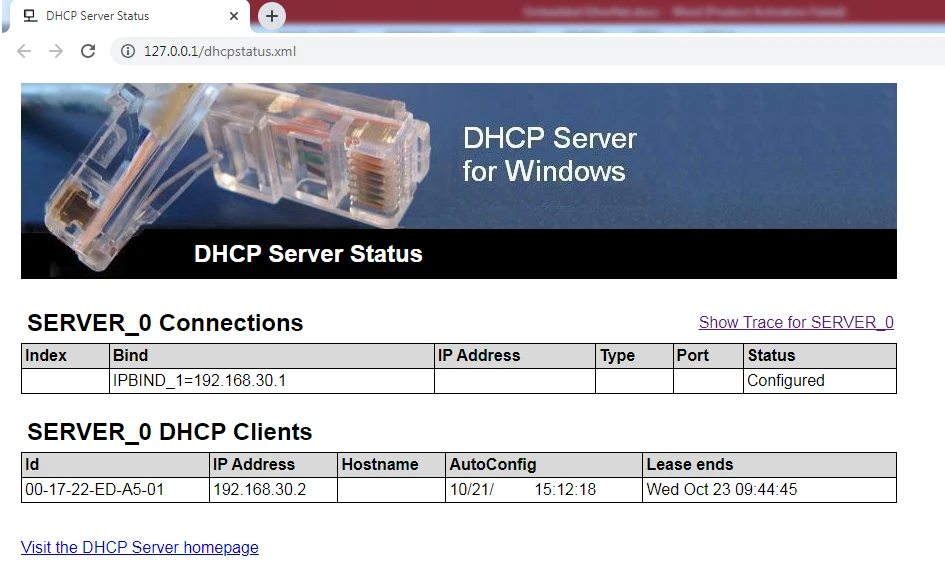Click the SERVER_0 Connections heading
The image size is (945, 570).
[165, 323]
